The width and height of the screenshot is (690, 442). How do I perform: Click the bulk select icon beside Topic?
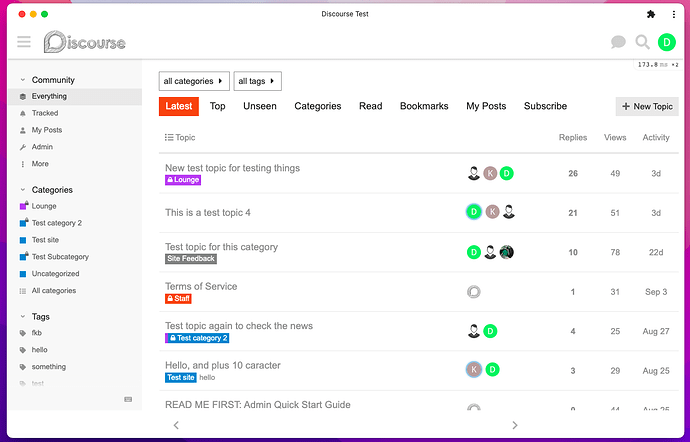tap(169, 137)
